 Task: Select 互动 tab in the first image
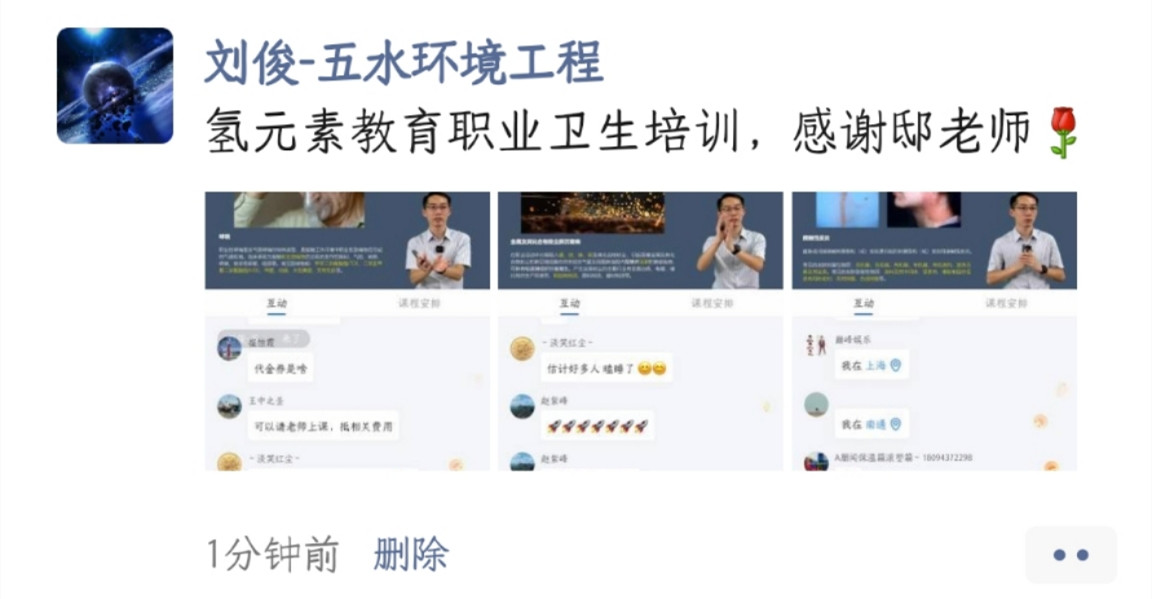[276, 303]
